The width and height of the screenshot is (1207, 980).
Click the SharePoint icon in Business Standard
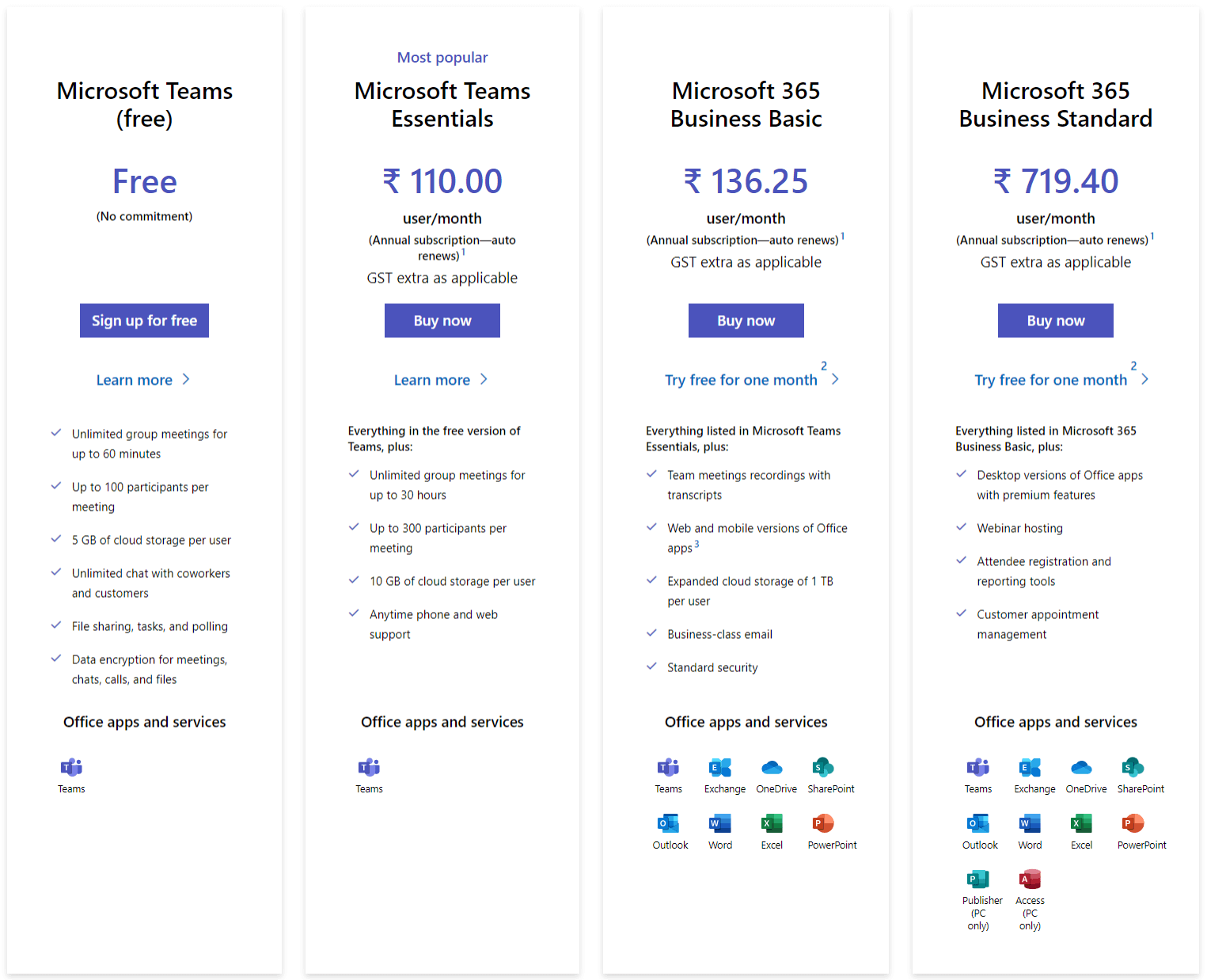pyautogui.click(x=1133, y=767)
